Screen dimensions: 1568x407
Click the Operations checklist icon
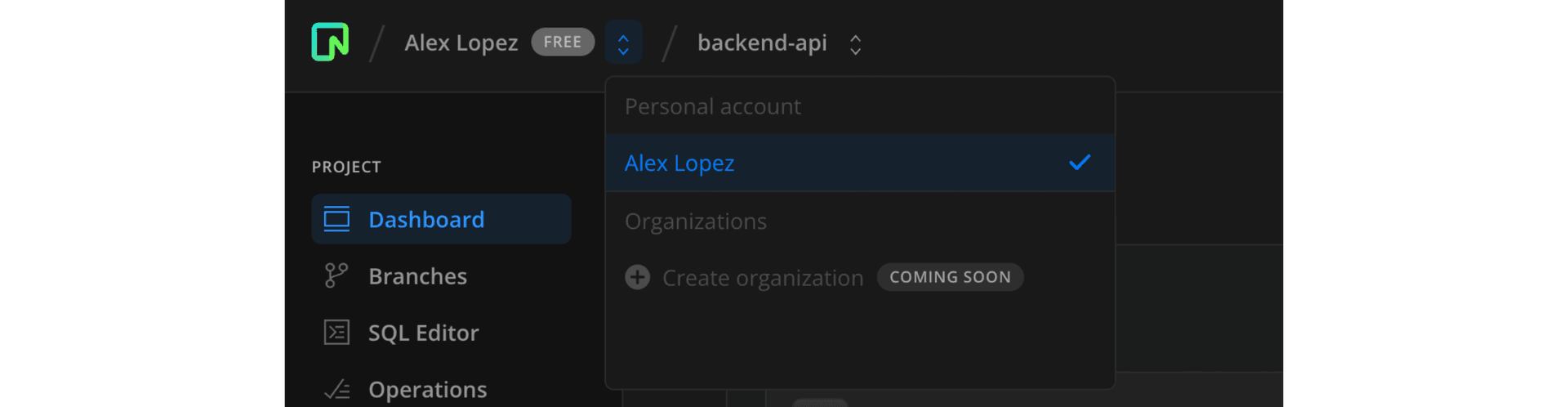click(336, 390)
